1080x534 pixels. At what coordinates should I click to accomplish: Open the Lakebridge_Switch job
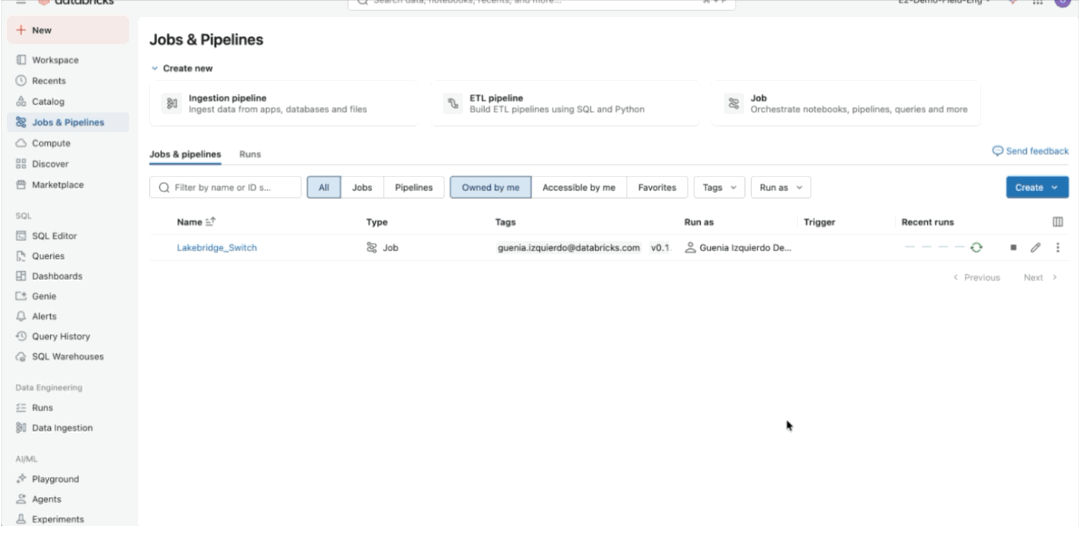click(217, 247)
